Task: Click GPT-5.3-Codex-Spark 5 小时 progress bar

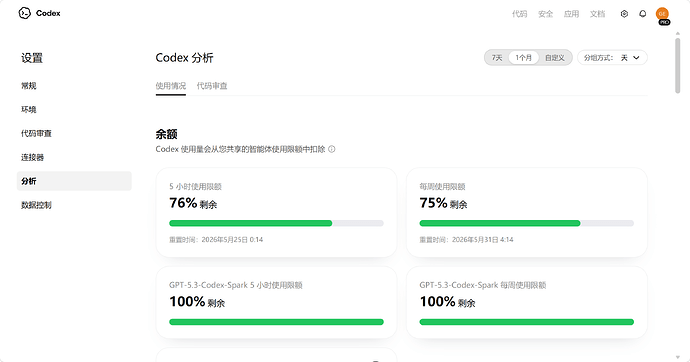Action: tap(276, 322)
